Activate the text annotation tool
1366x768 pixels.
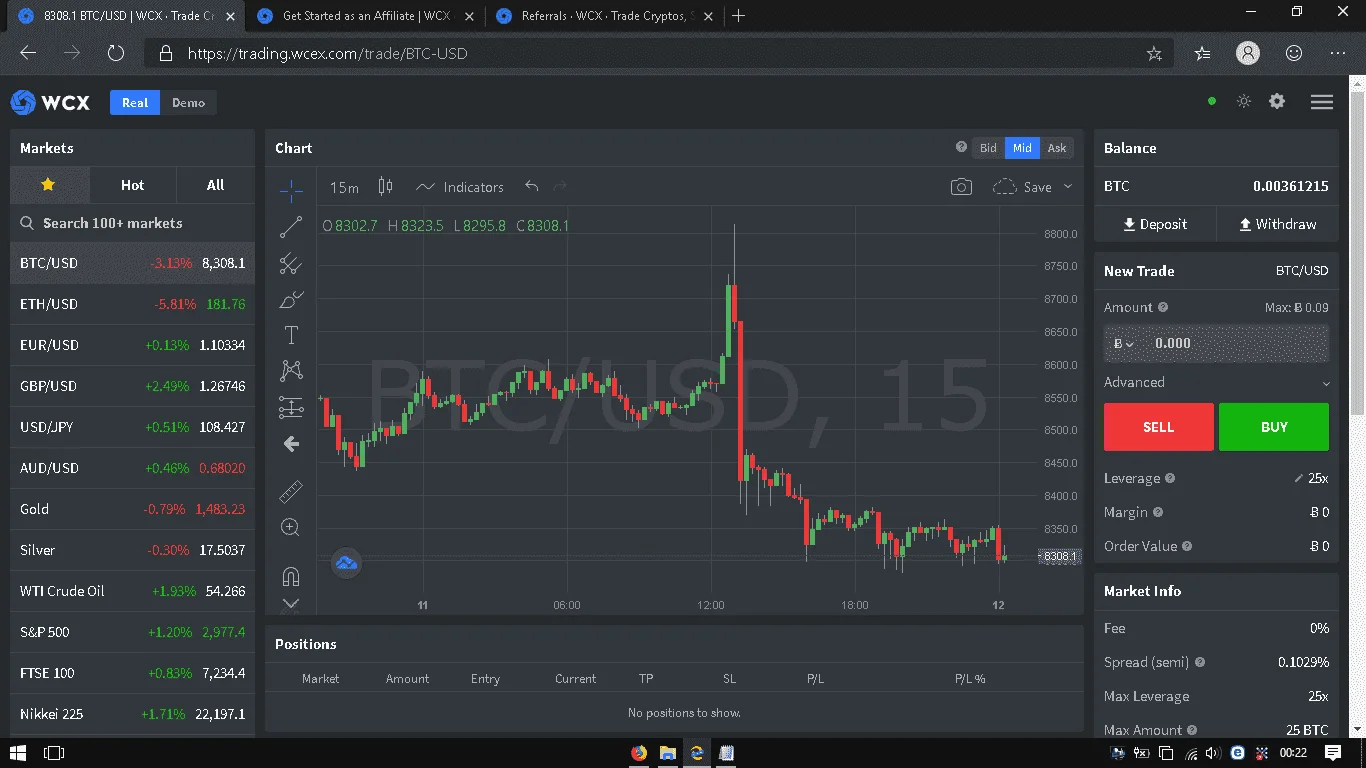(x=291, y=335)
